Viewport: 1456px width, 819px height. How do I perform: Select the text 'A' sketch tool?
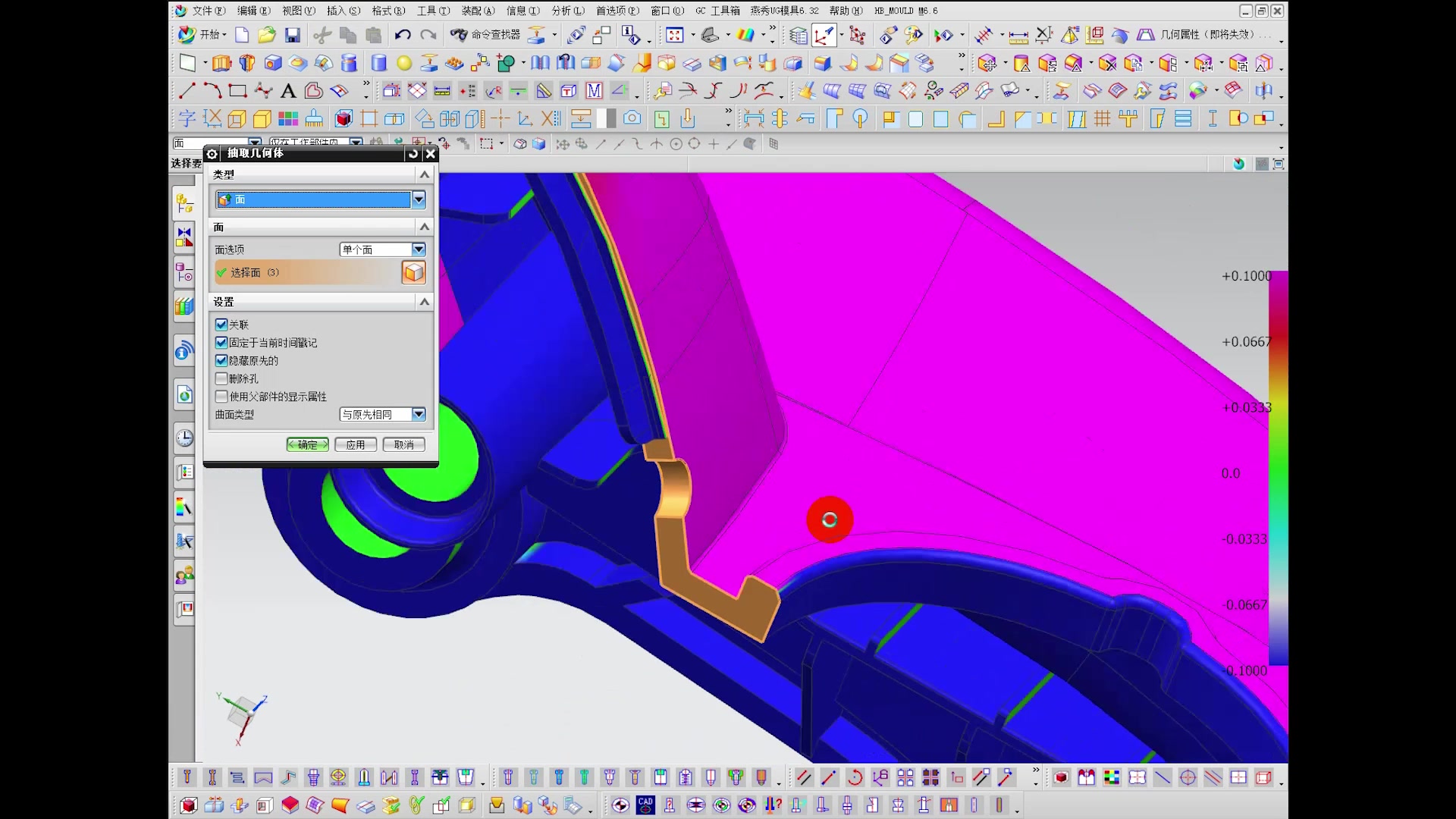(288, 92)
